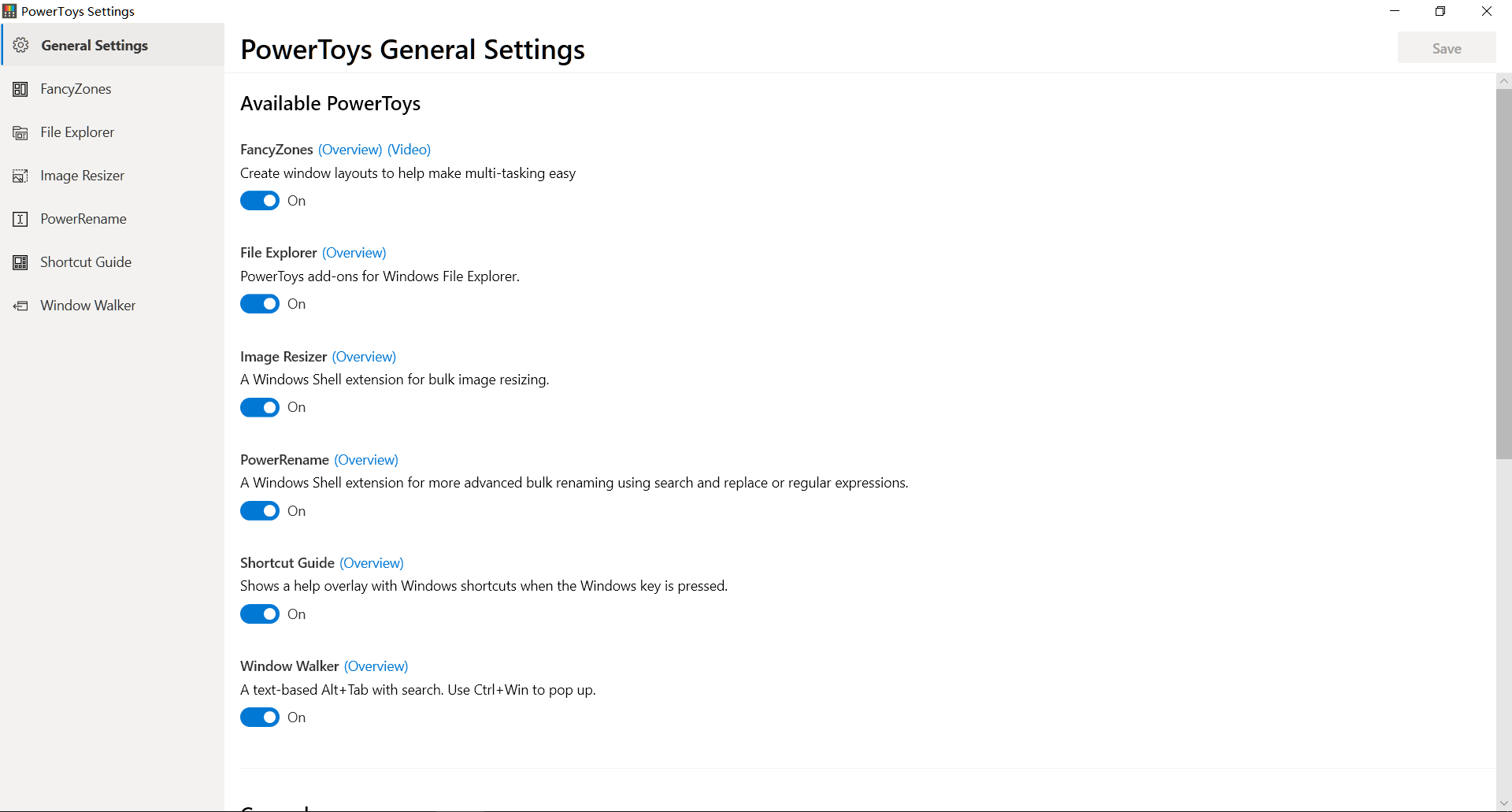Close the PowerToys Settings window
The width and height of the screenshot is (1512, 812).
coord(1487,11)
